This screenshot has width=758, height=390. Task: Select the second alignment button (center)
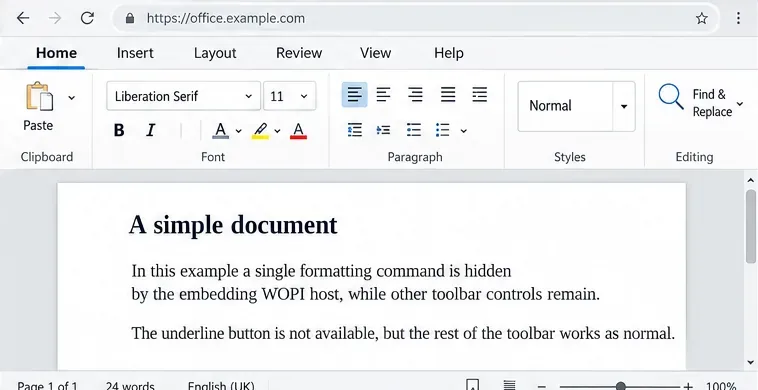[383, 94]
